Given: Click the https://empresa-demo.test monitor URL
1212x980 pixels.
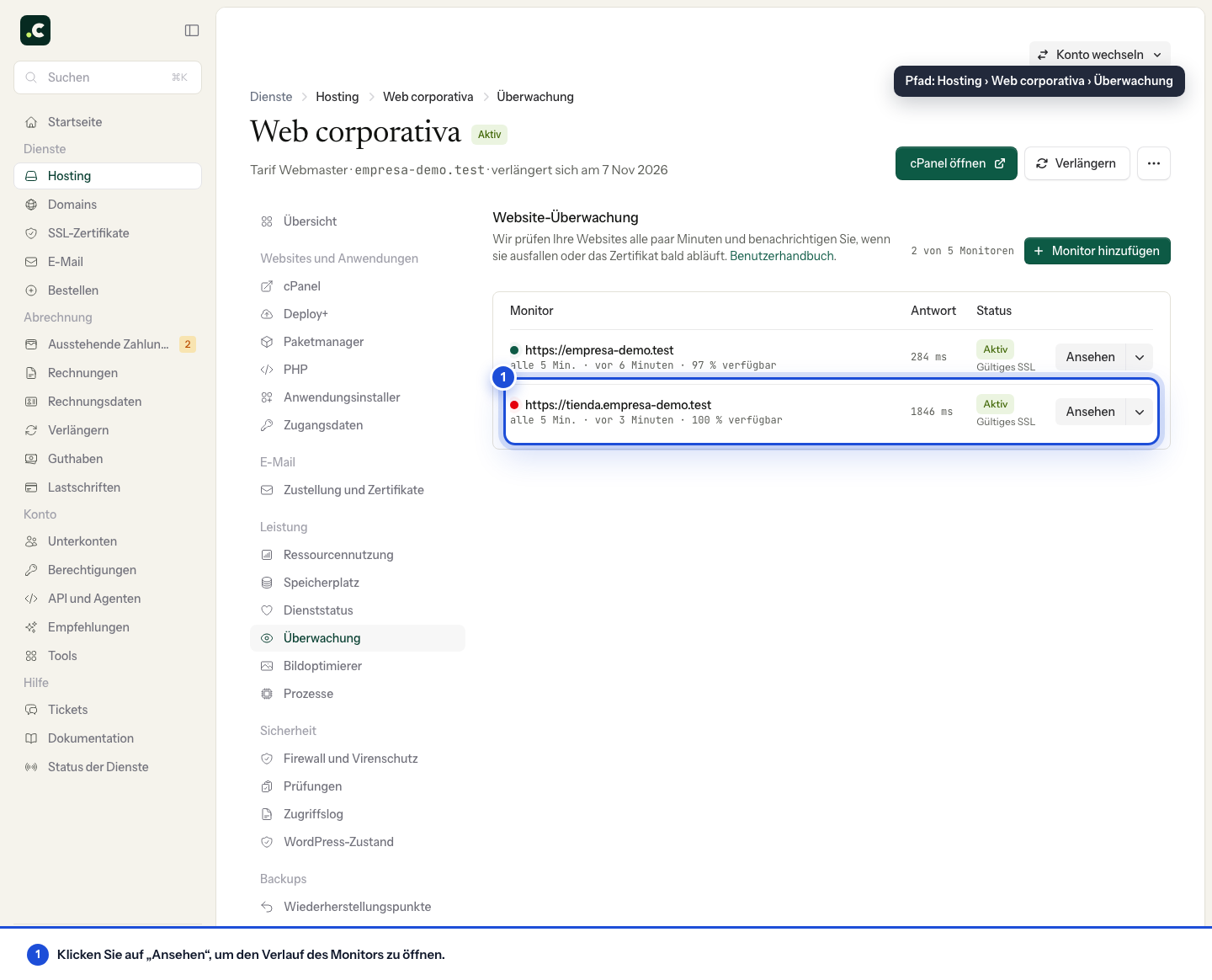Looking at the screenshot, I should pyautogui.click(x=599, y=350).
